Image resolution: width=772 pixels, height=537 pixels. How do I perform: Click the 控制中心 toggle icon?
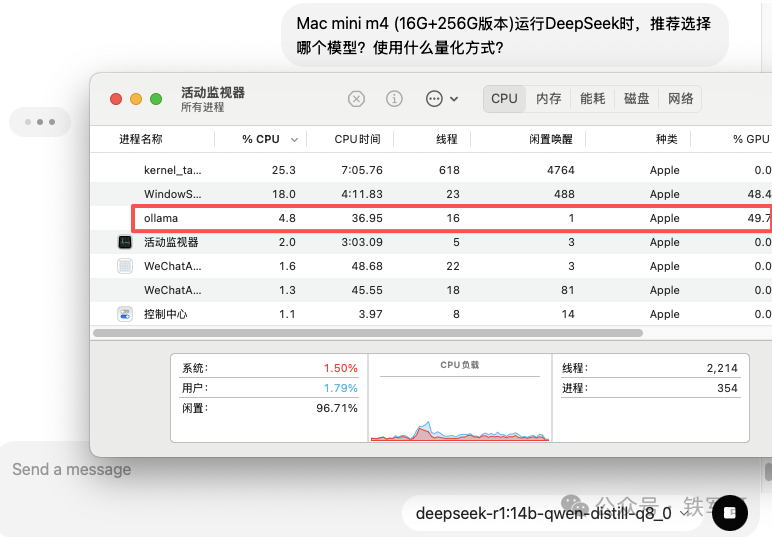tap(125, 314)
